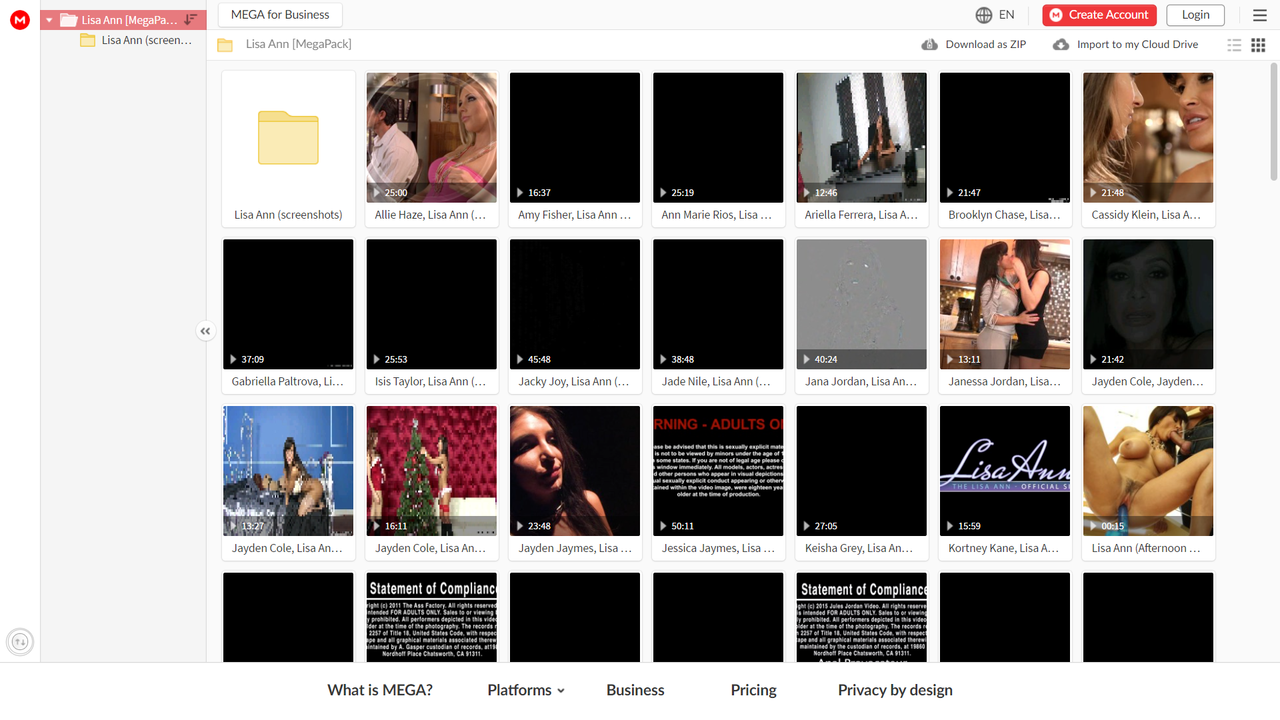The image size is (1280, 720).
Task: Open the MEGA for Business button
Action: [280, 15]
